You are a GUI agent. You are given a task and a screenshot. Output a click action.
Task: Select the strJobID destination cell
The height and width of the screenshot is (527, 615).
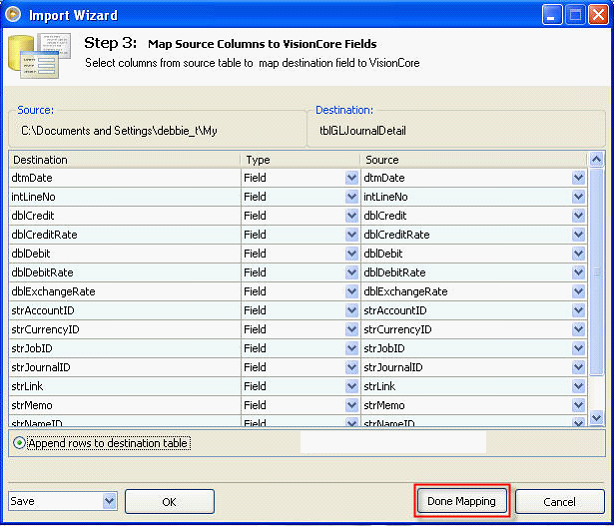[x=125, y=349]
